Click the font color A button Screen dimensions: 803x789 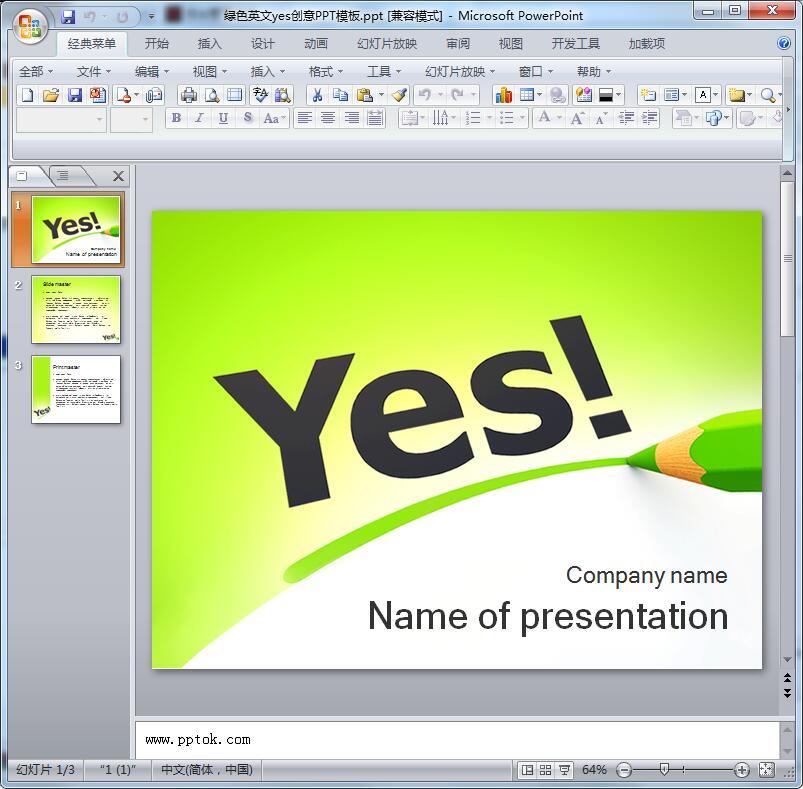click(x=544, y=118)
